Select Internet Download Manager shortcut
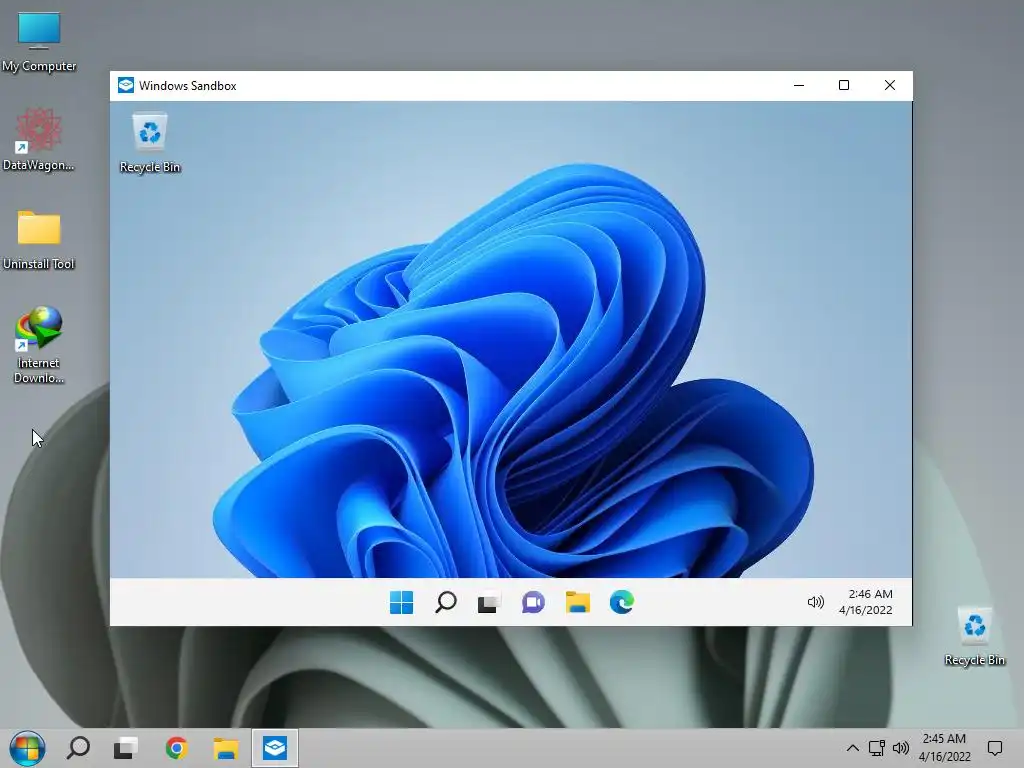The height and width of the screenshot is (768, 1024). tap(39, 345)
